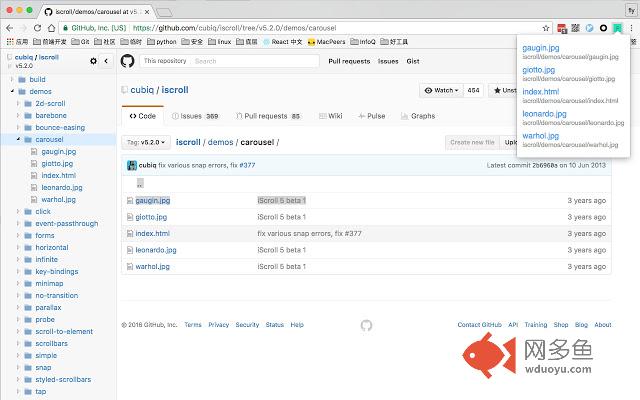
Task: Open Octotree settings gear icon
Action: click(x=93, y=61)
